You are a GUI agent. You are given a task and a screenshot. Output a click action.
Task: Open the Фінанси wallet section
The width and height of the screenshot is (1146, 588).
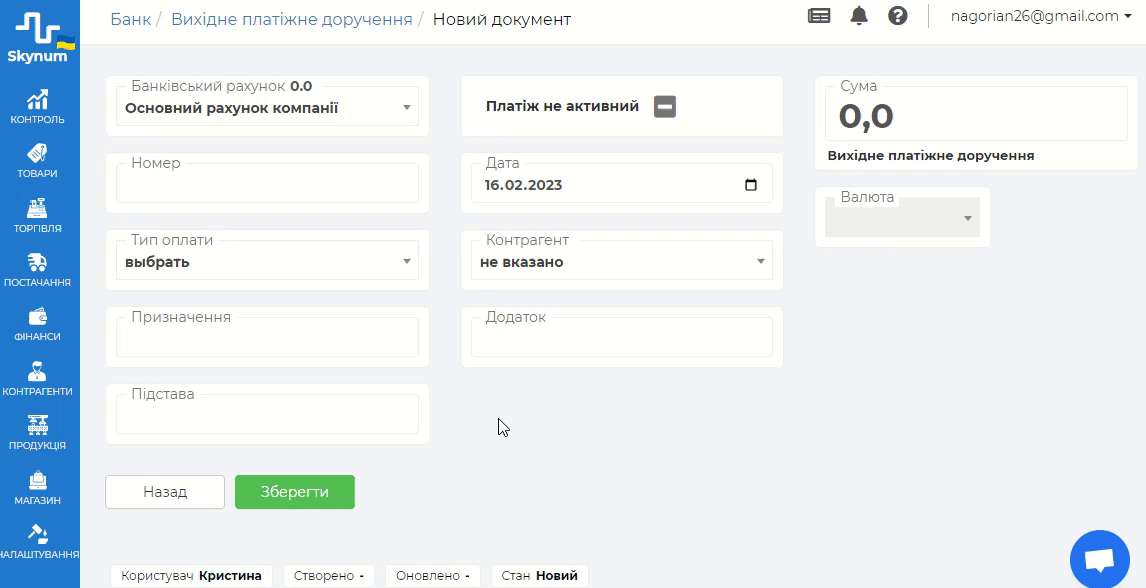pos(38,325)
